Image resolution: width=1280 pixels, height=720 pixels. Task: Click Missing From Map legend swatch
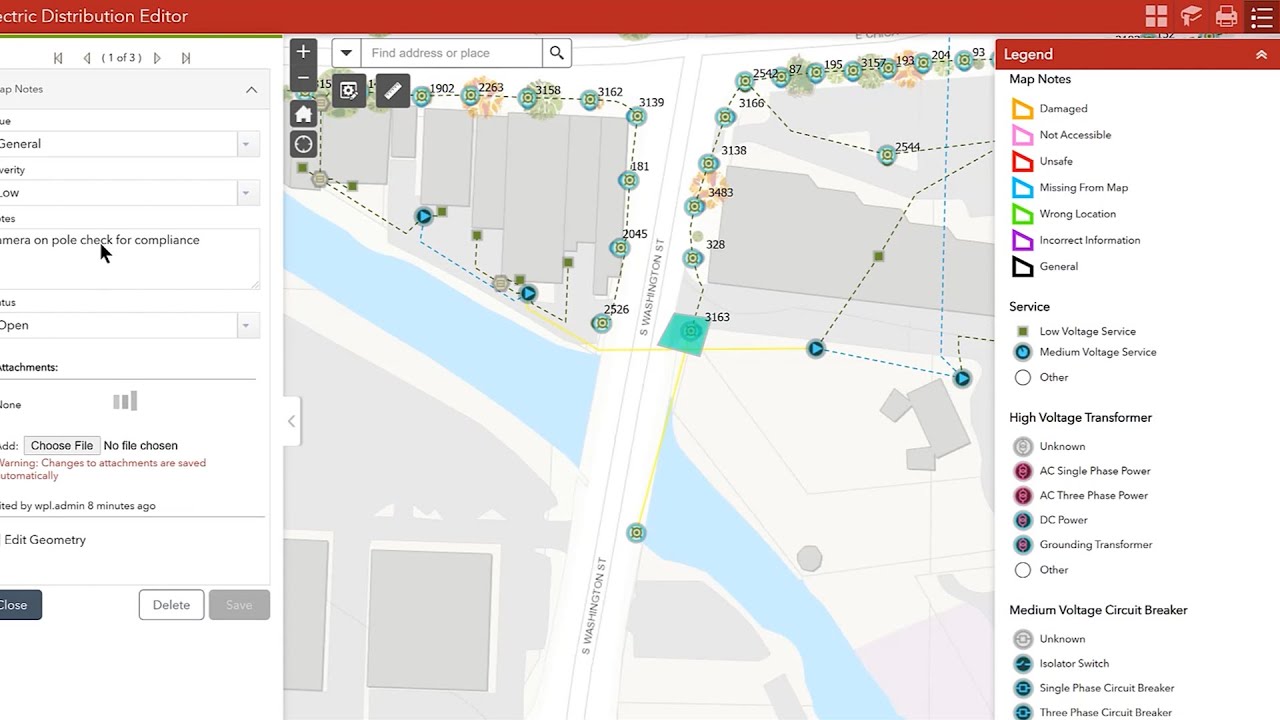pyautogui.click(x=1022, y=188)
